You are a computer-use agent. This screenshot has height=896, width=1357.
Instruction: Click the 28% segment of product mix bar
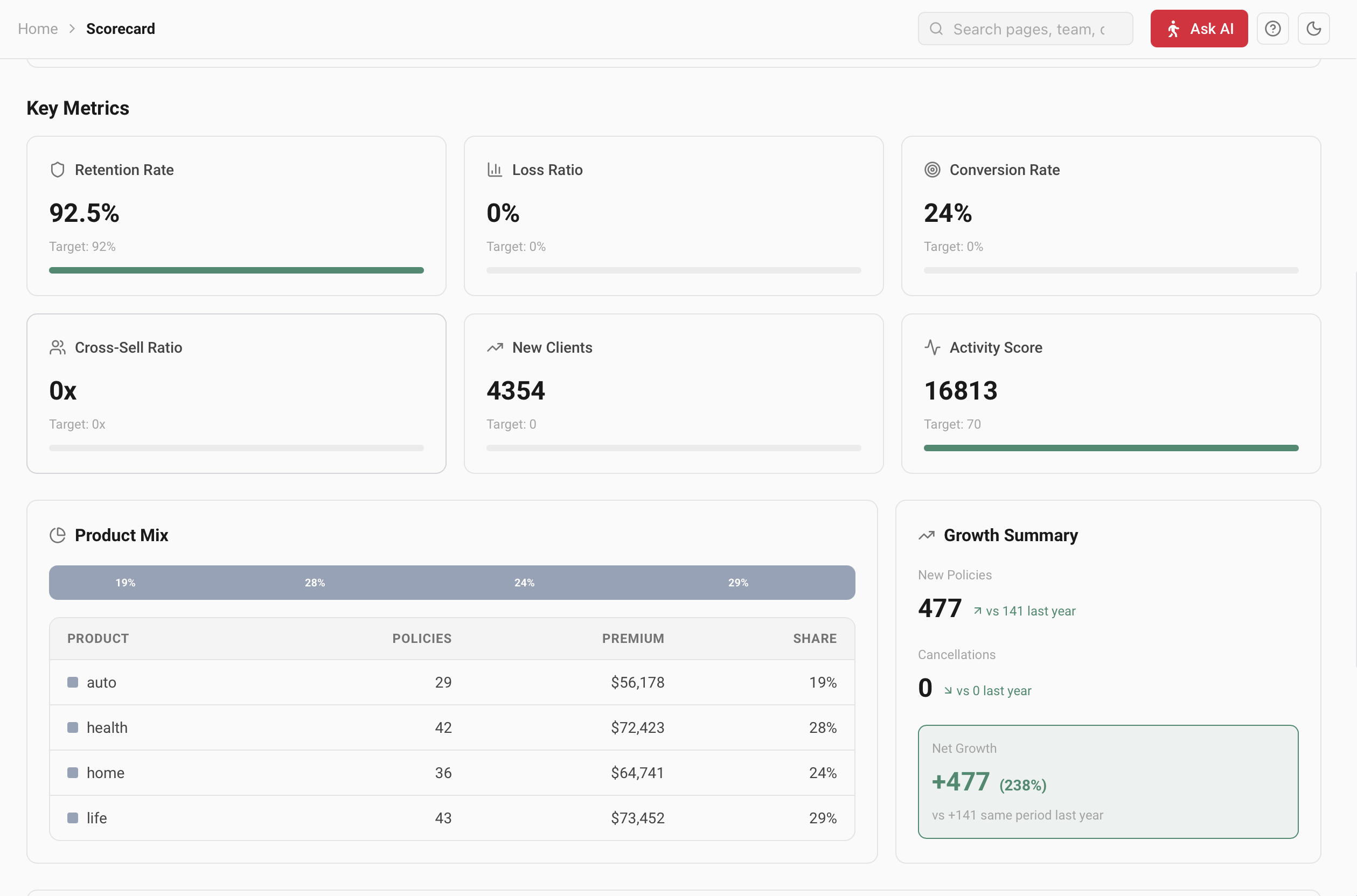[x=315, y=582]
